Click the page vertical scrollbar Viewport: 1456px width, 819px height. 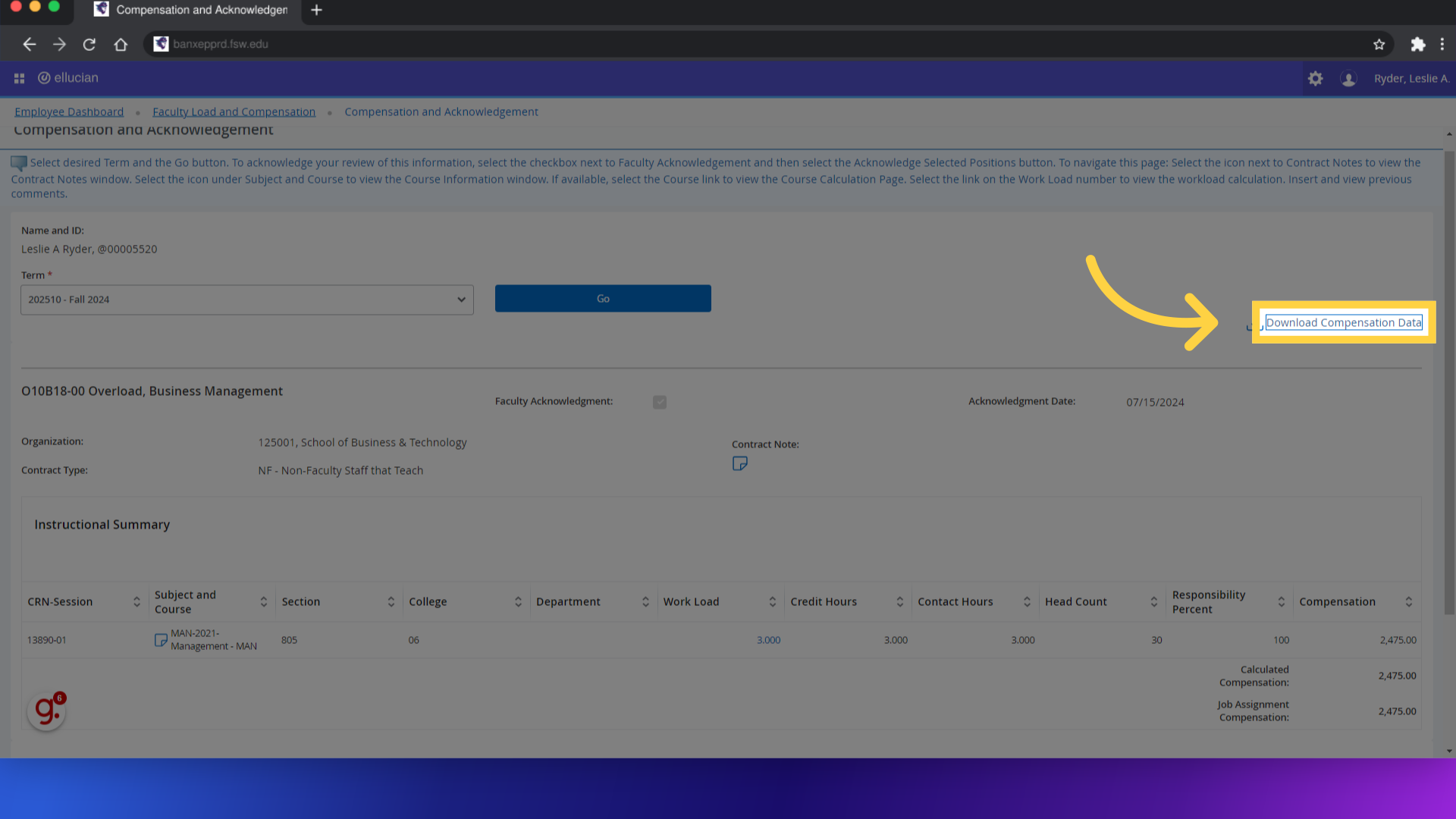(x=1449, y=379)
